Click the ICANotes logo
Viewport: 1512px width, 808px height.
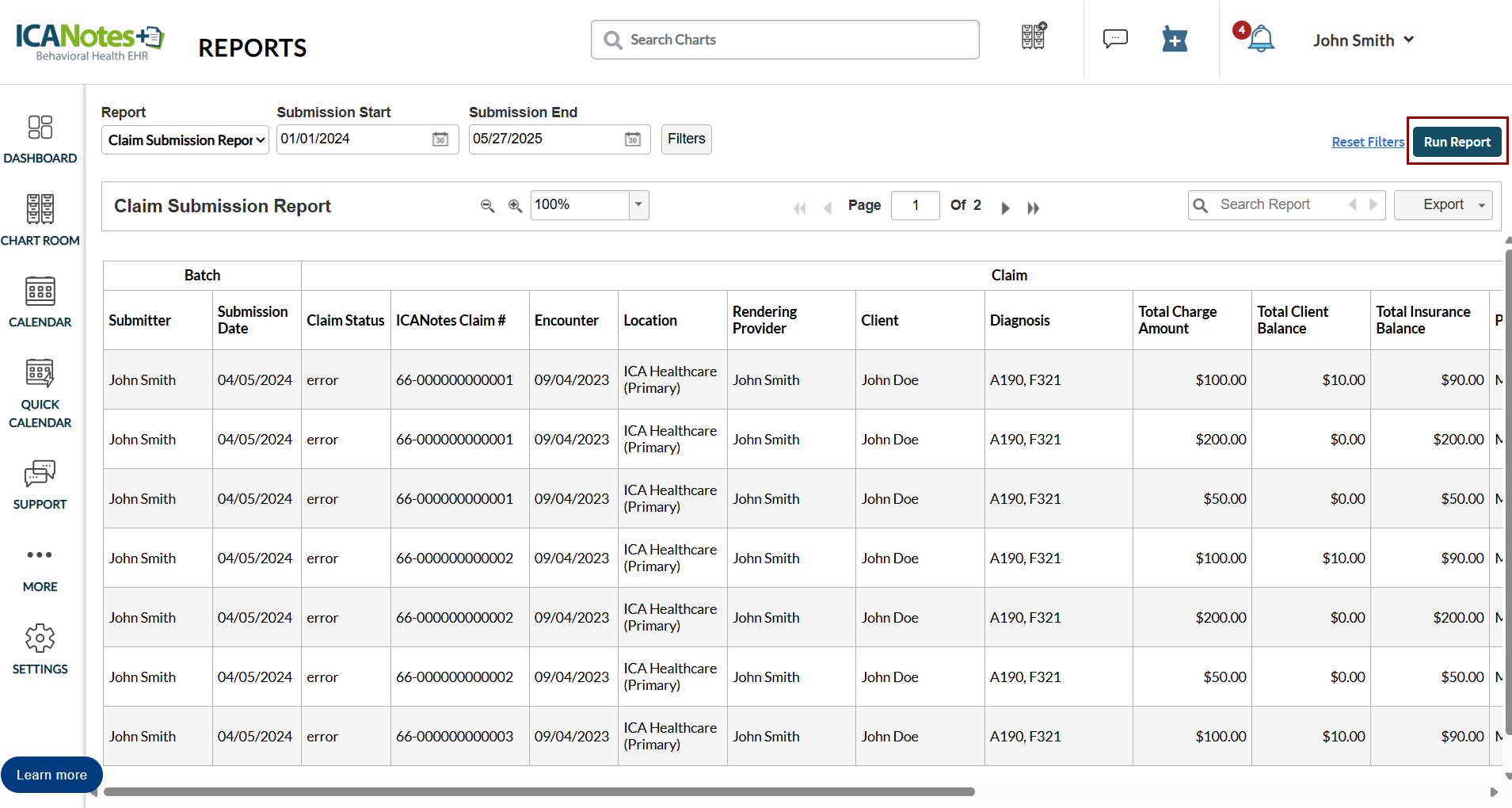click(90, 41)
